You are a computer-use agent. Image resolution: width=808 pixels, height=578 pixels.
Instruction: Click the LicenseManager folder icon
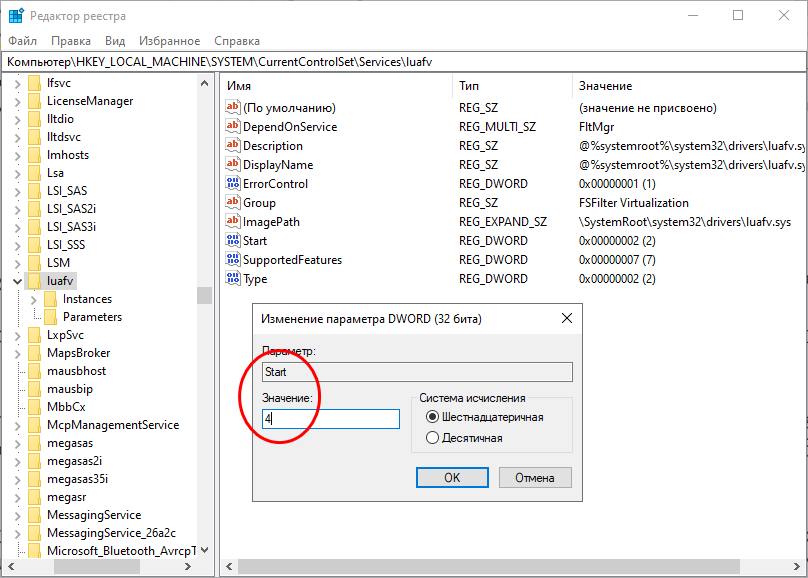tap(34, 101)
